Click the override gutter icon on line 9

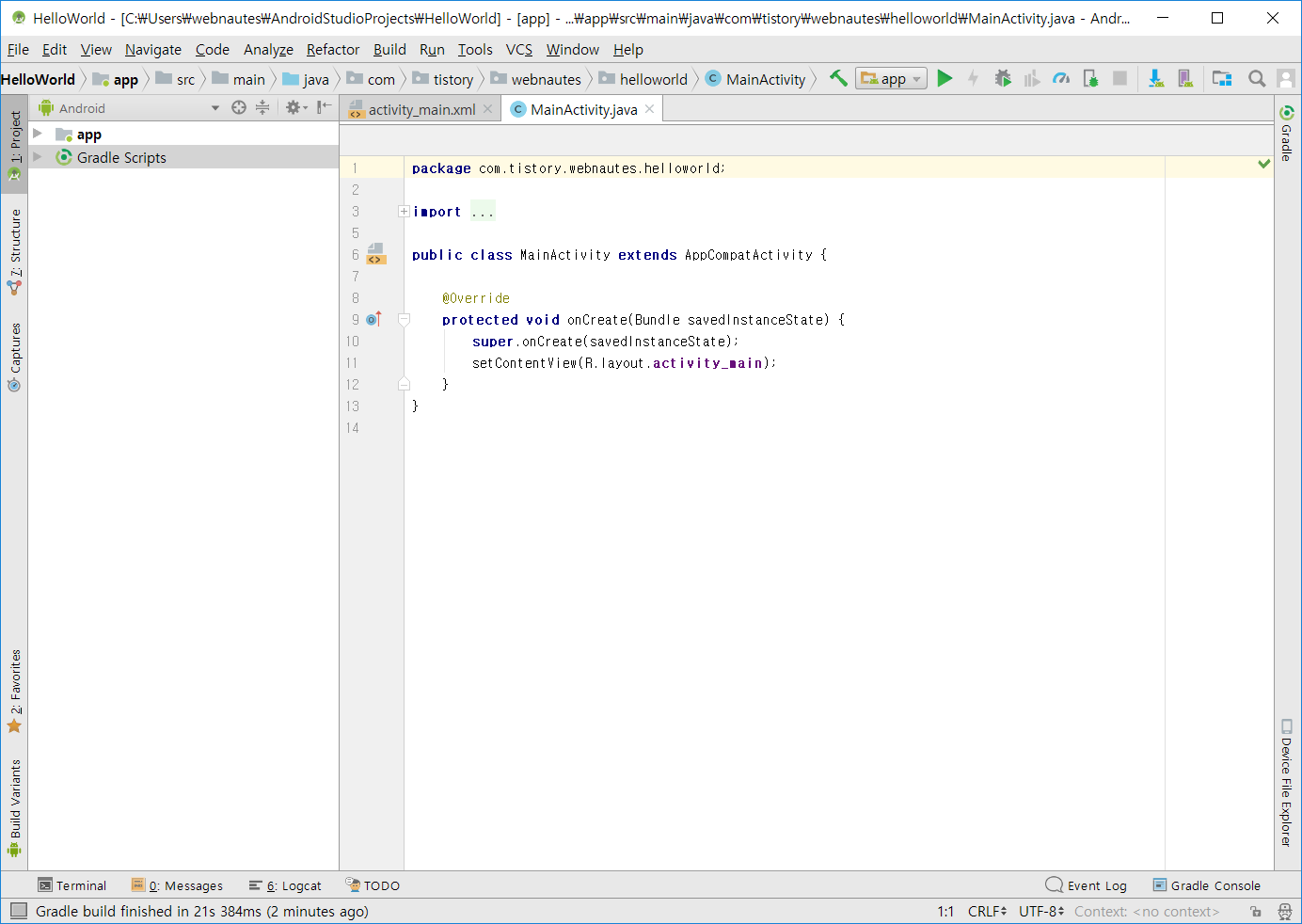pos(373,319)
